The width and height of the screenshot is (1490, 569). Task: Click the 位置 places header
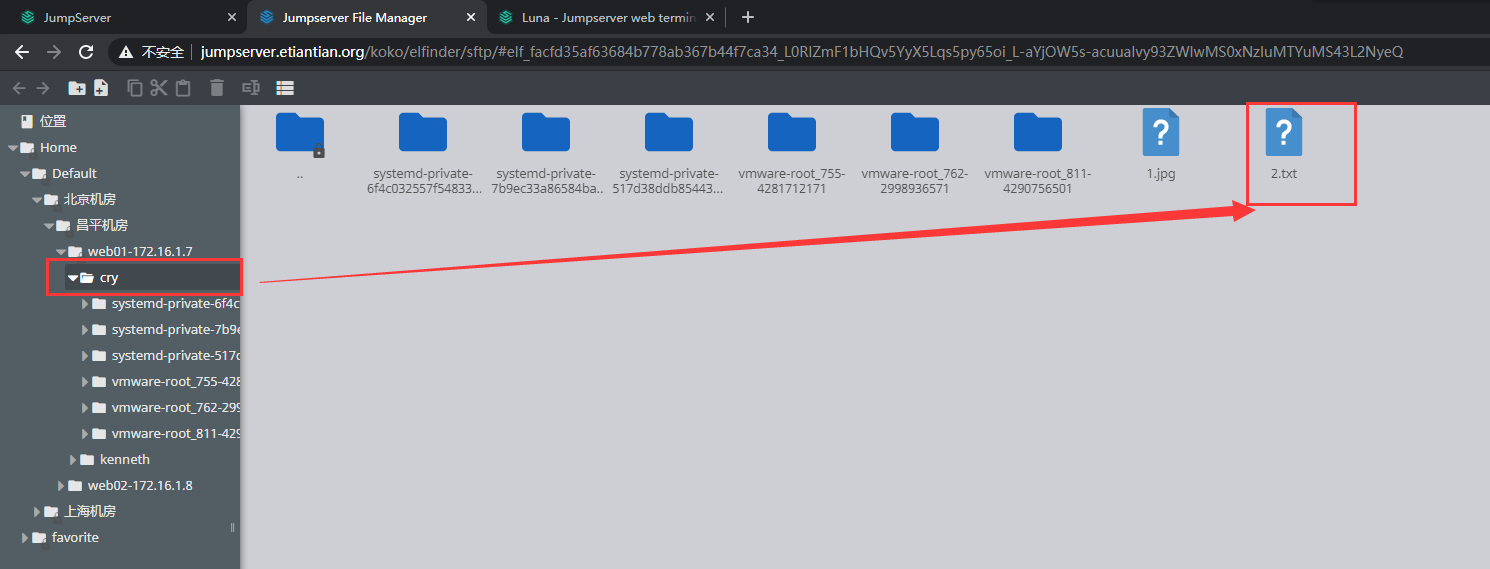[x=53, y=122]
